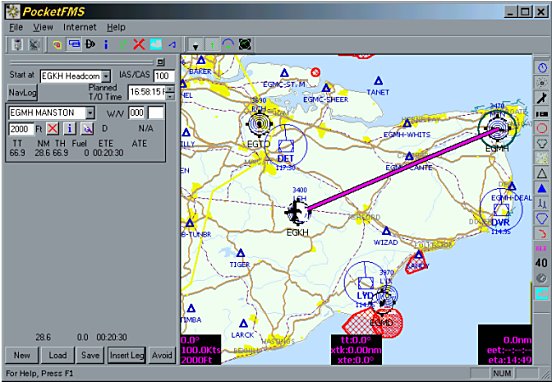Collapse the flight plan panel with small square button
Image resolution: width=552 pixels, height=382 pixels.
(161, 62)
